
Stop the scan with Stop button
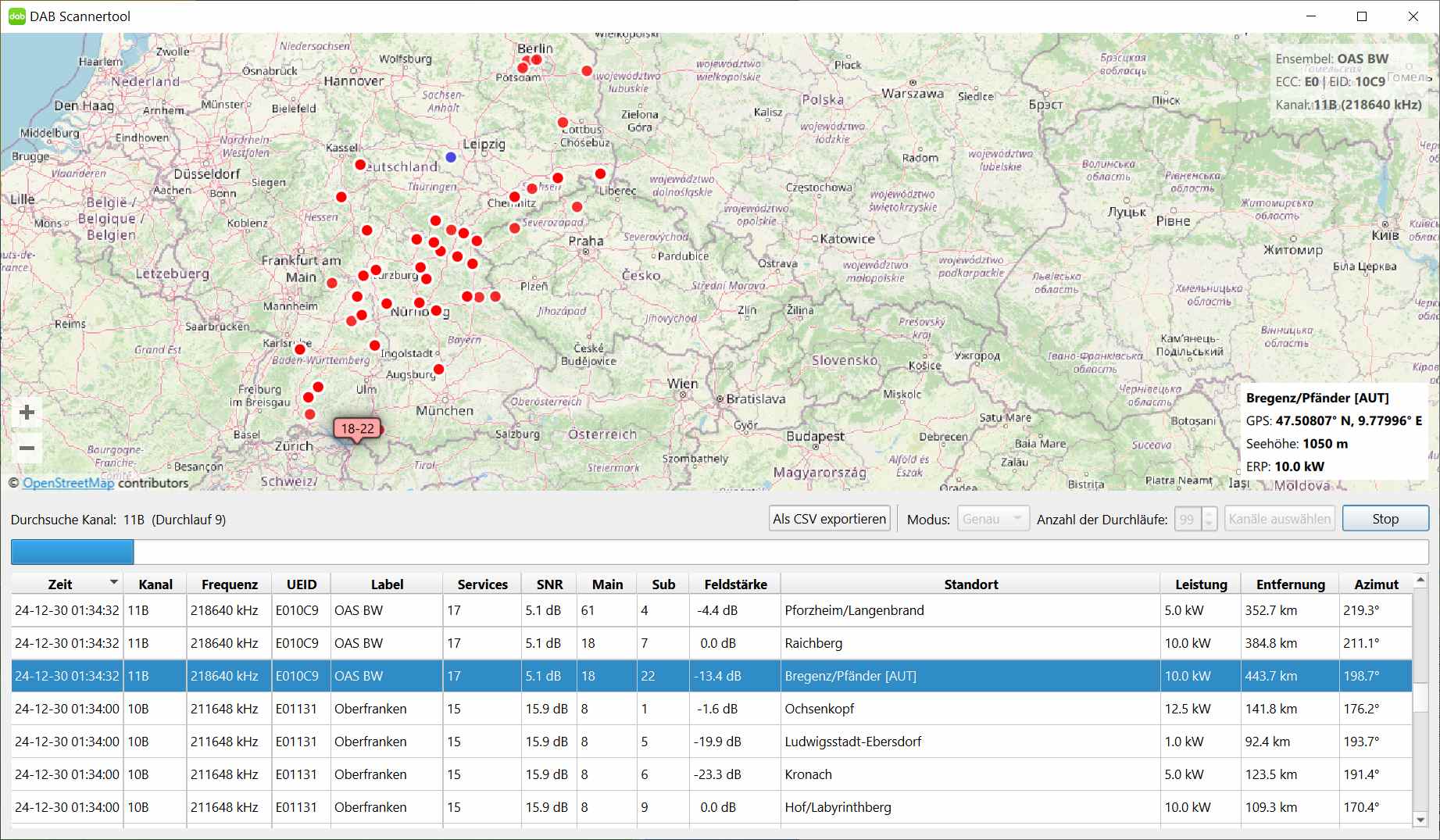click(1385, 519)
